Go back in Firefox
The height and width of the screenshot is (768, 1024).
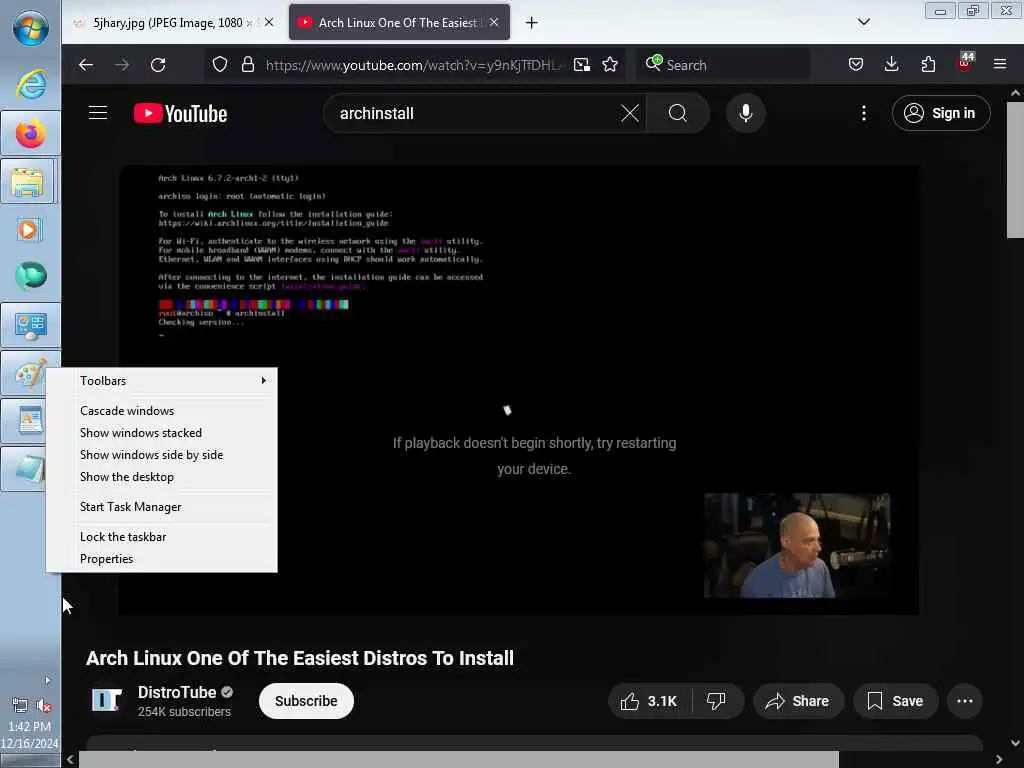(x=86, y=65)
